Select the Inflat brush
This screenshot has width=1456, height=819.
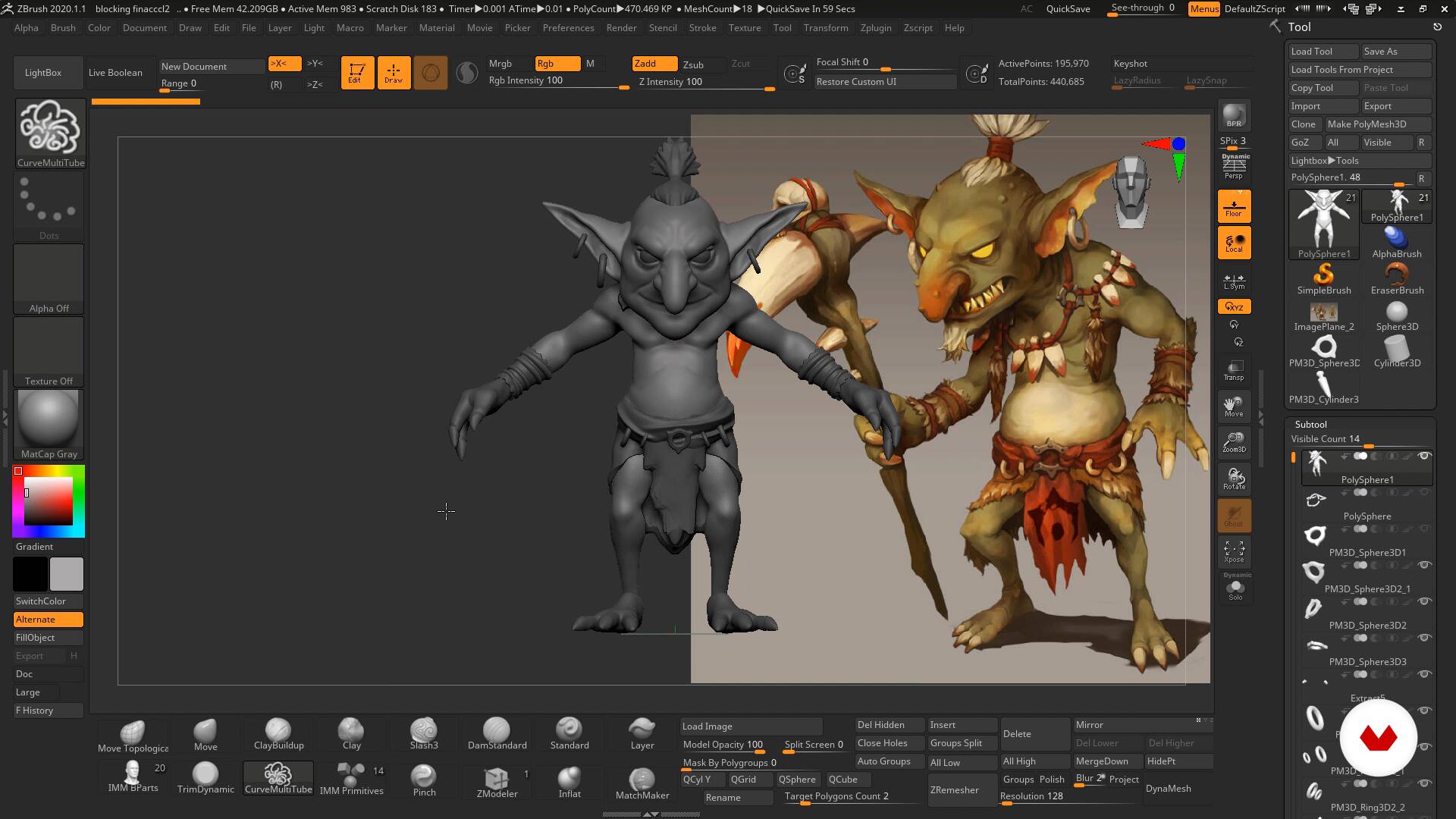click(570, 781)
